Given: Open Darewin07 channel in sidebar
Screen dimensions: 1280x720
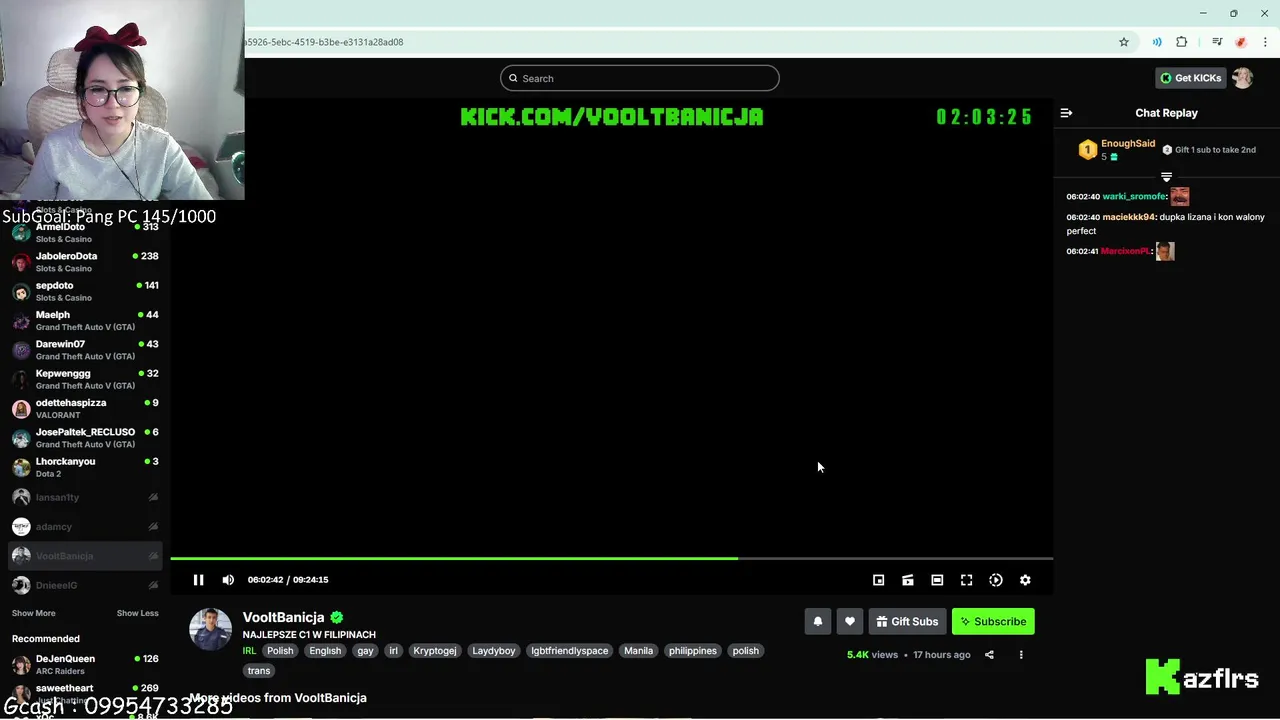Looking at the screenshot, I should coord(85,350).
